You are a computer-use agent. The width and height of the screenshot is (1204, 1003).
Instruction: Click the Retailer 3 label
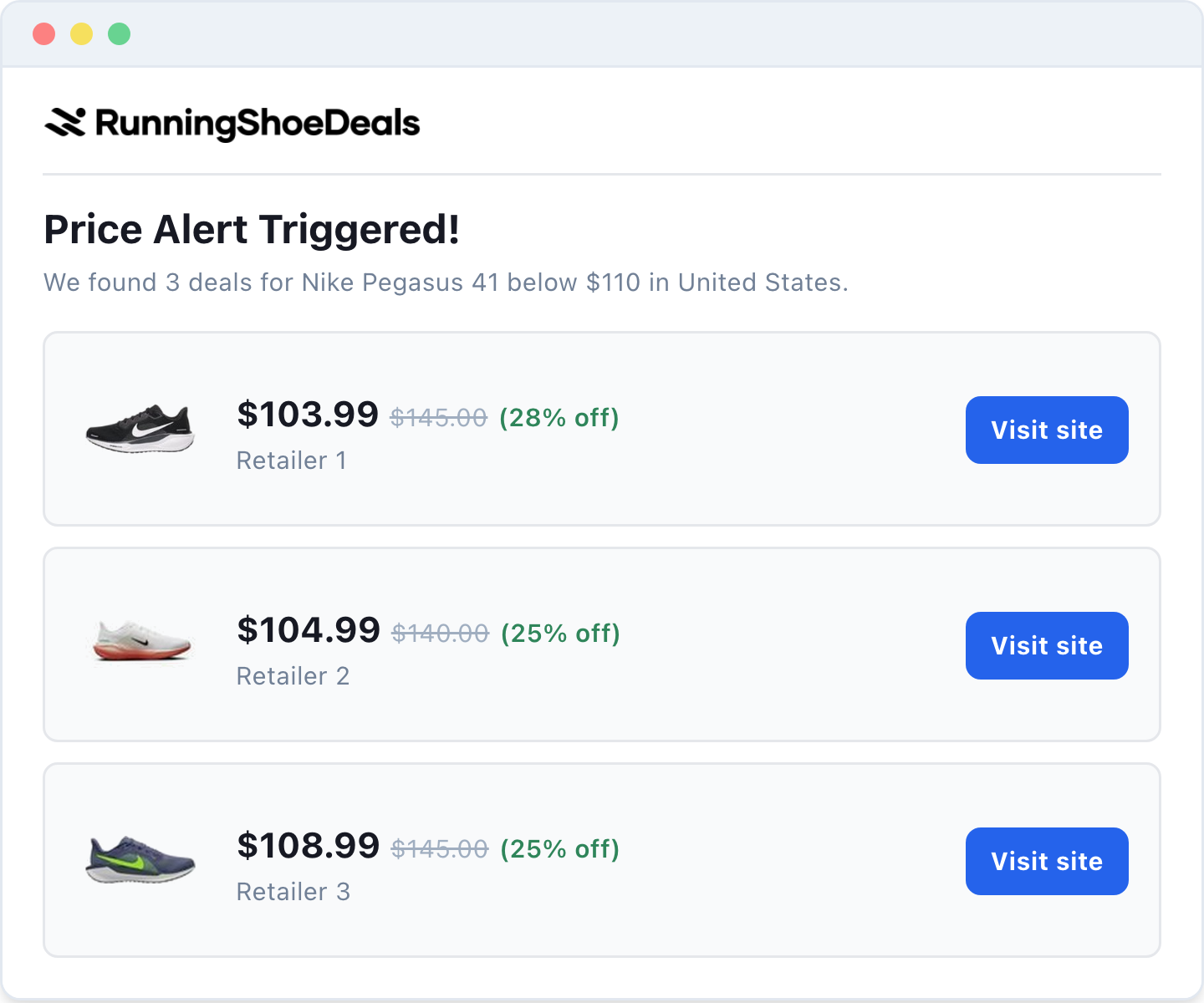pyautogui.click(x=293, y=892)
